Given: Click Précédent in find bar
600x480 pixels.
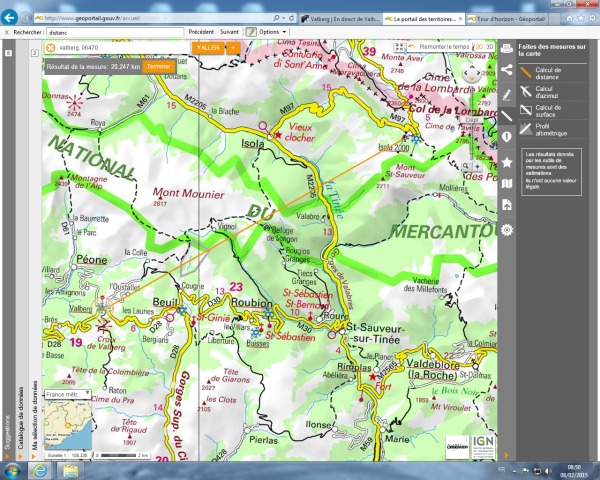Looking at the screenshot, I should (201, 32).
